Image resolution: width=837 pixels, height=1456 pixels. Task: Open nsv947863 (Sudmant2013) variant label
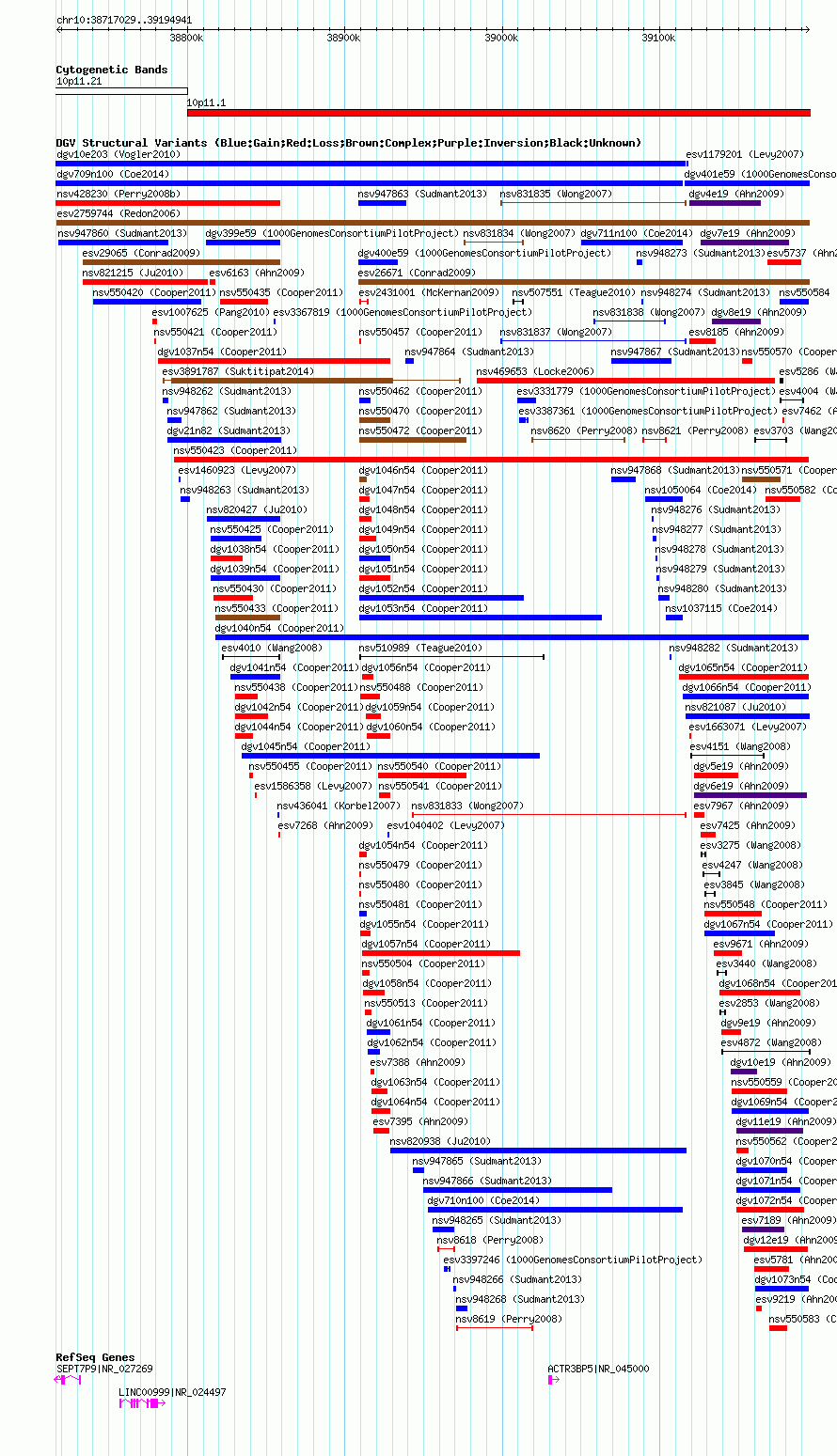click(x=422, y=194)
